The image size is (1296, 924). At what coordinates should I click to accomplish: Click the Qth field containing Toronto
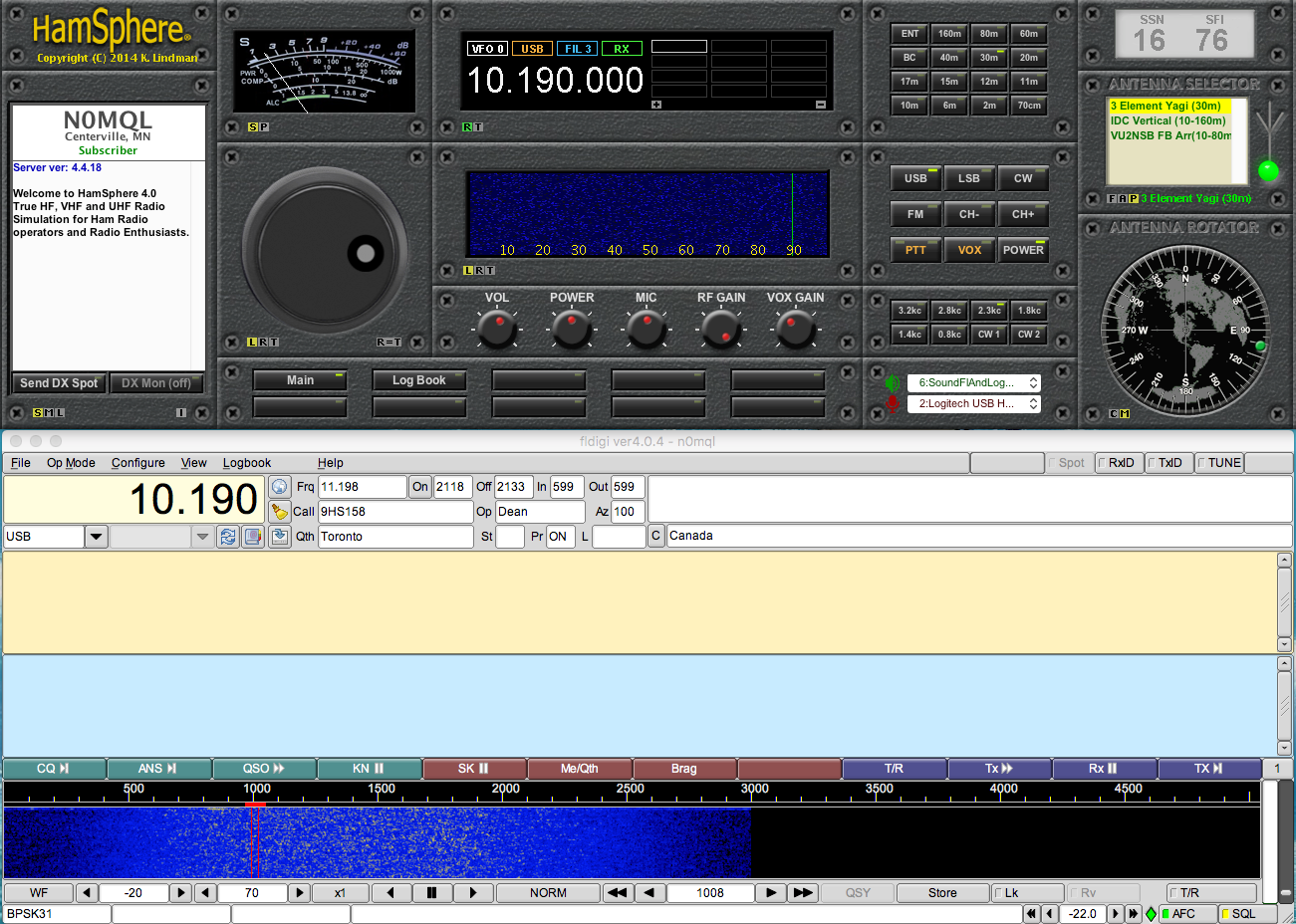point(395,537)
